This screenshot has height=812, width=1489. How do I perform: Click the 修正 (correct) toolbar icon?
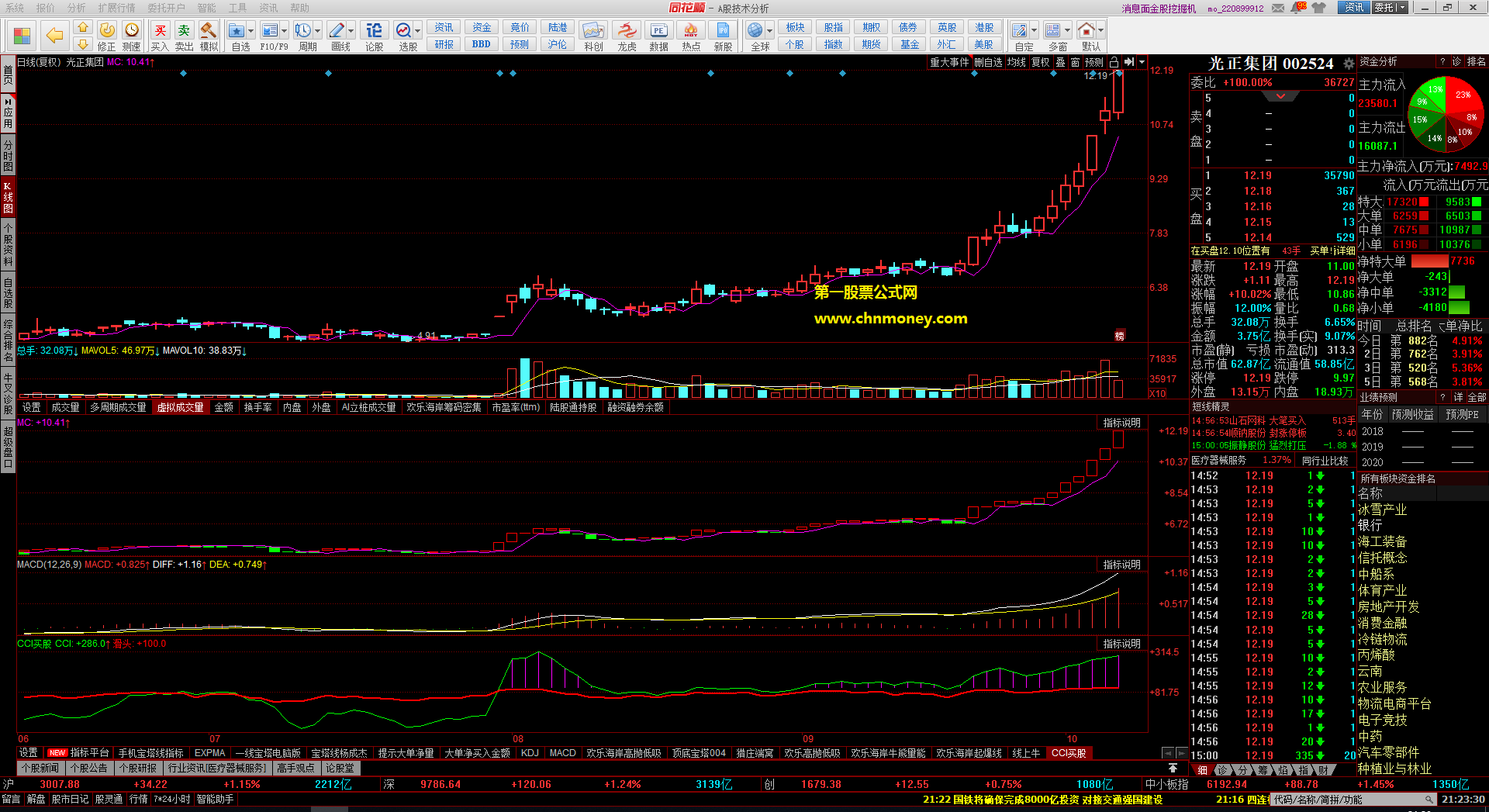[x=106, y=36]
